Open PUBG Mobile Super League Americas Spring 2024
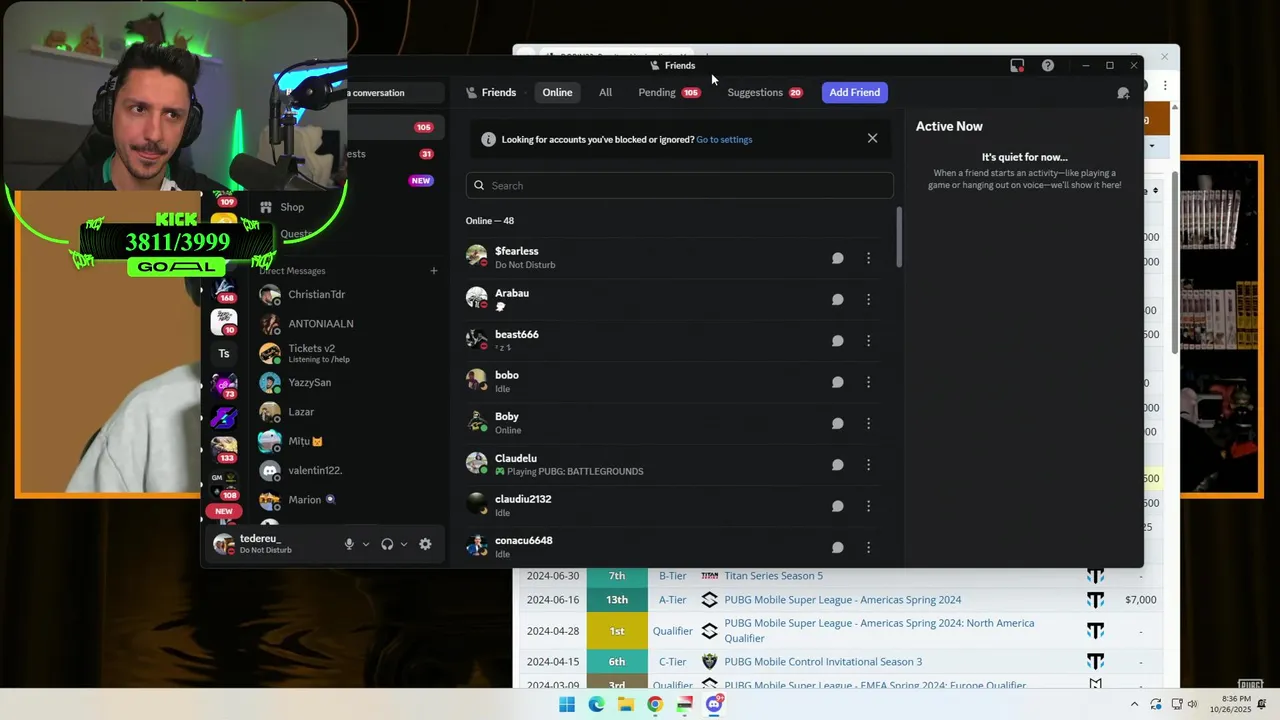Viewport: 1280px width, 720px height. (842, 600)
